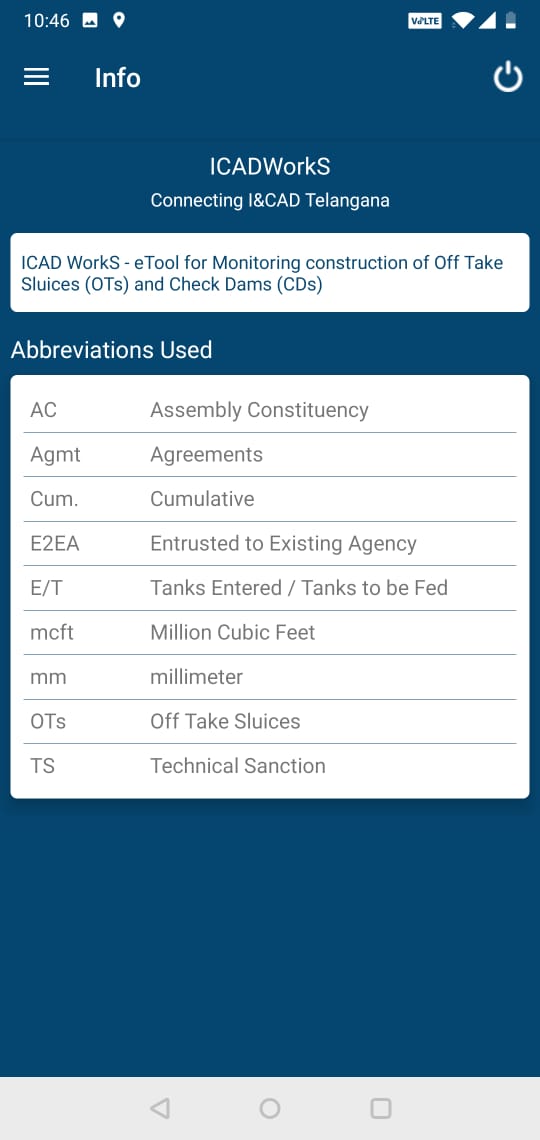Open the hamburger navigation menu

click(36, 77)
